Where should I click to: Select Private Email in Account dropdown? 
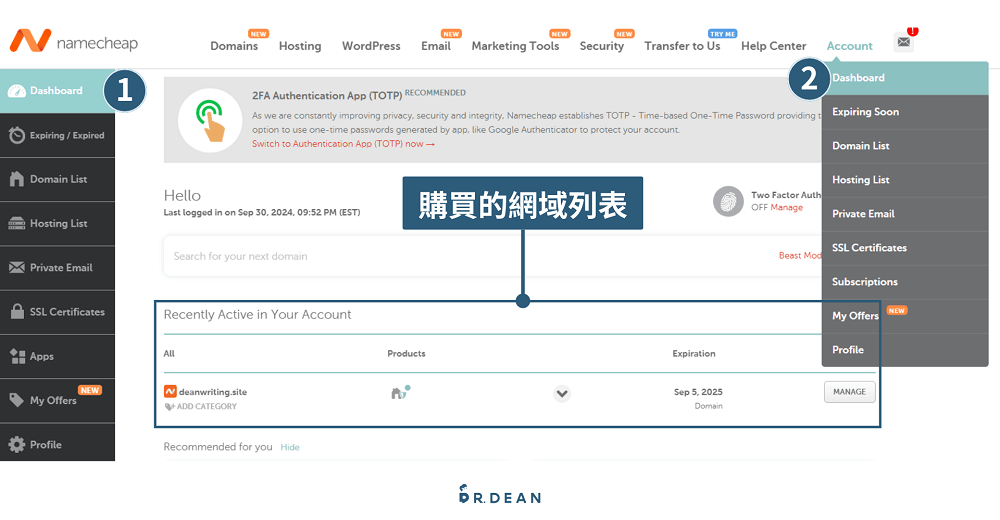(905, 214)
